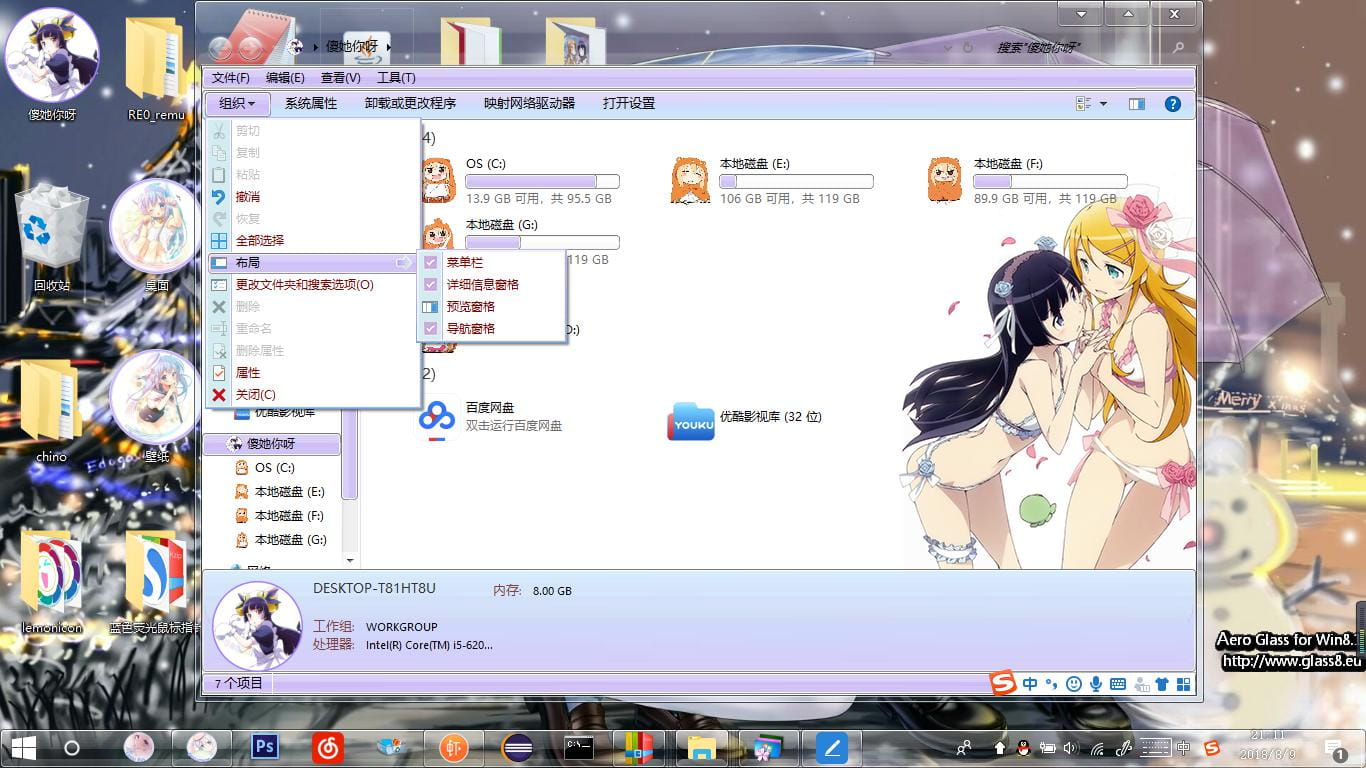
Task: Open the Sogou soft keyboard icon
Action: point(1119,684)
